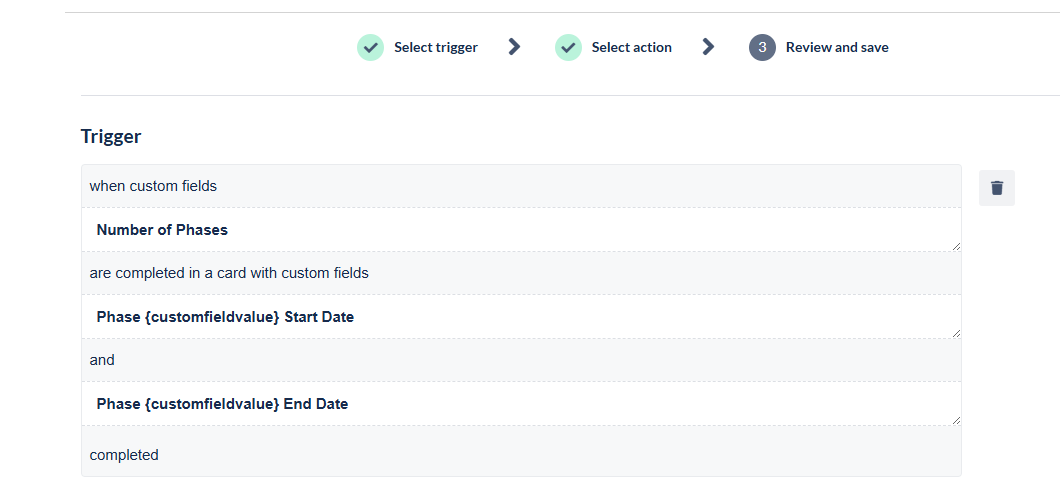Click the trash icon to delete trigger

pos(996,188)
